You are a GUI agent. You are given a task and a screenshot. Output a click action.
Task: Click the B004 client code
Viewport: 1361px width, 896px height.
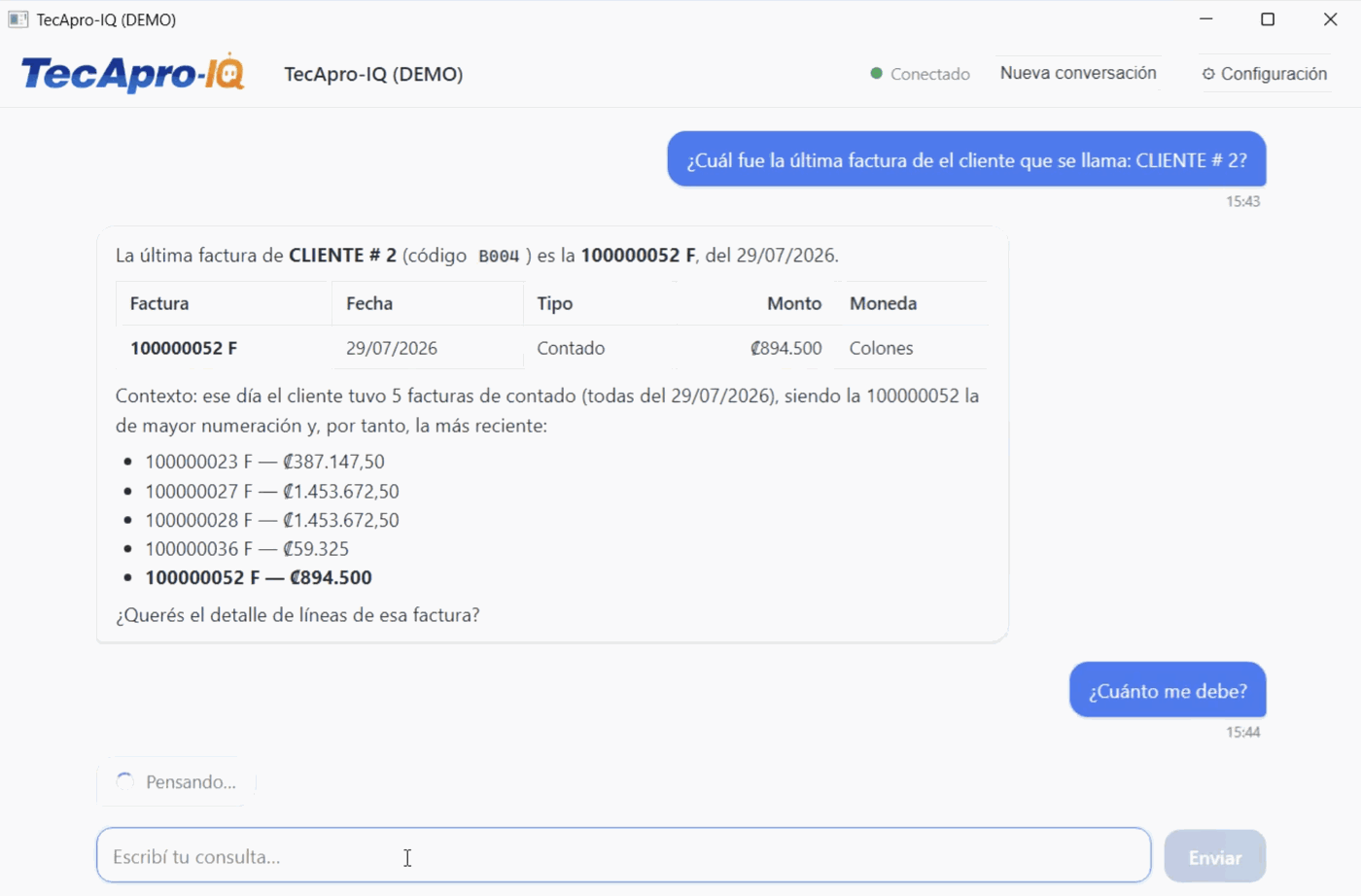click(x=499, y=256)
